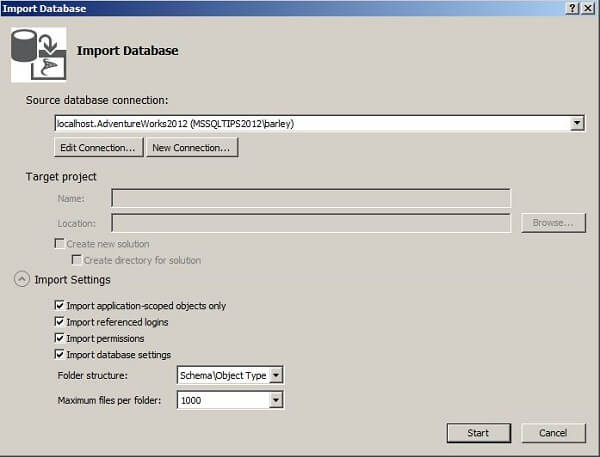This screenshot has width=600, height=457.
Task: Collapse the Import Settings section
Action: pyautogui.click(x=22, y=279)
